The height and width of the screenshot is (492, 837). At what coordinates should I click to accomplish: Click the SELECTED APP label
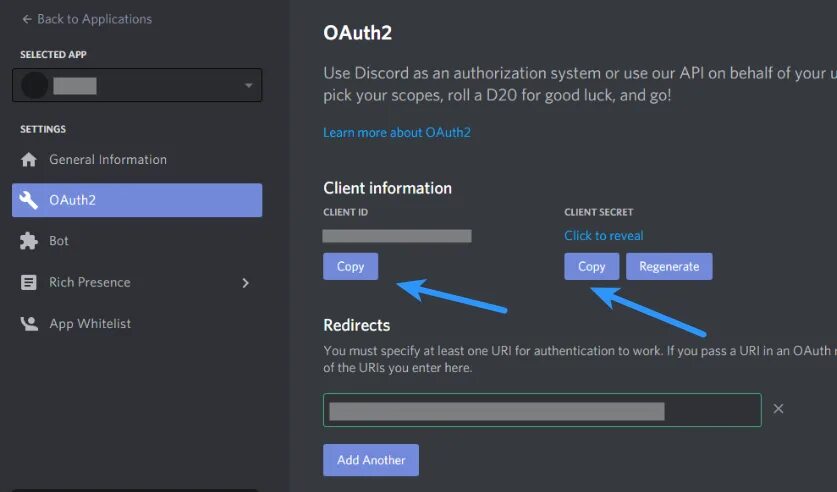click(x=53, y=54)
